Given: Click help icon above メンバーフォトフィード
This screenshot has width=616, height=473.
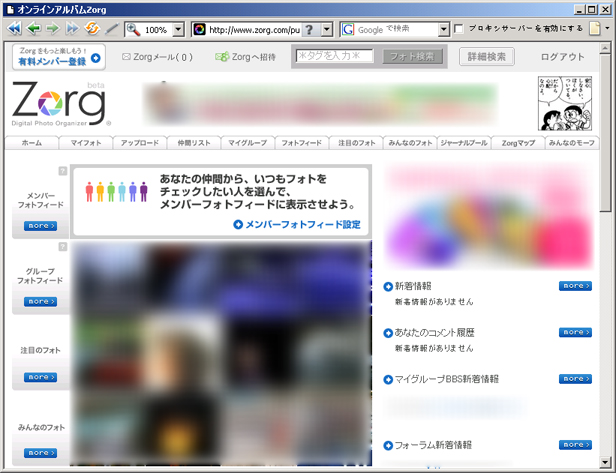Looking at the screenshot, I should (x=63, y=171).
